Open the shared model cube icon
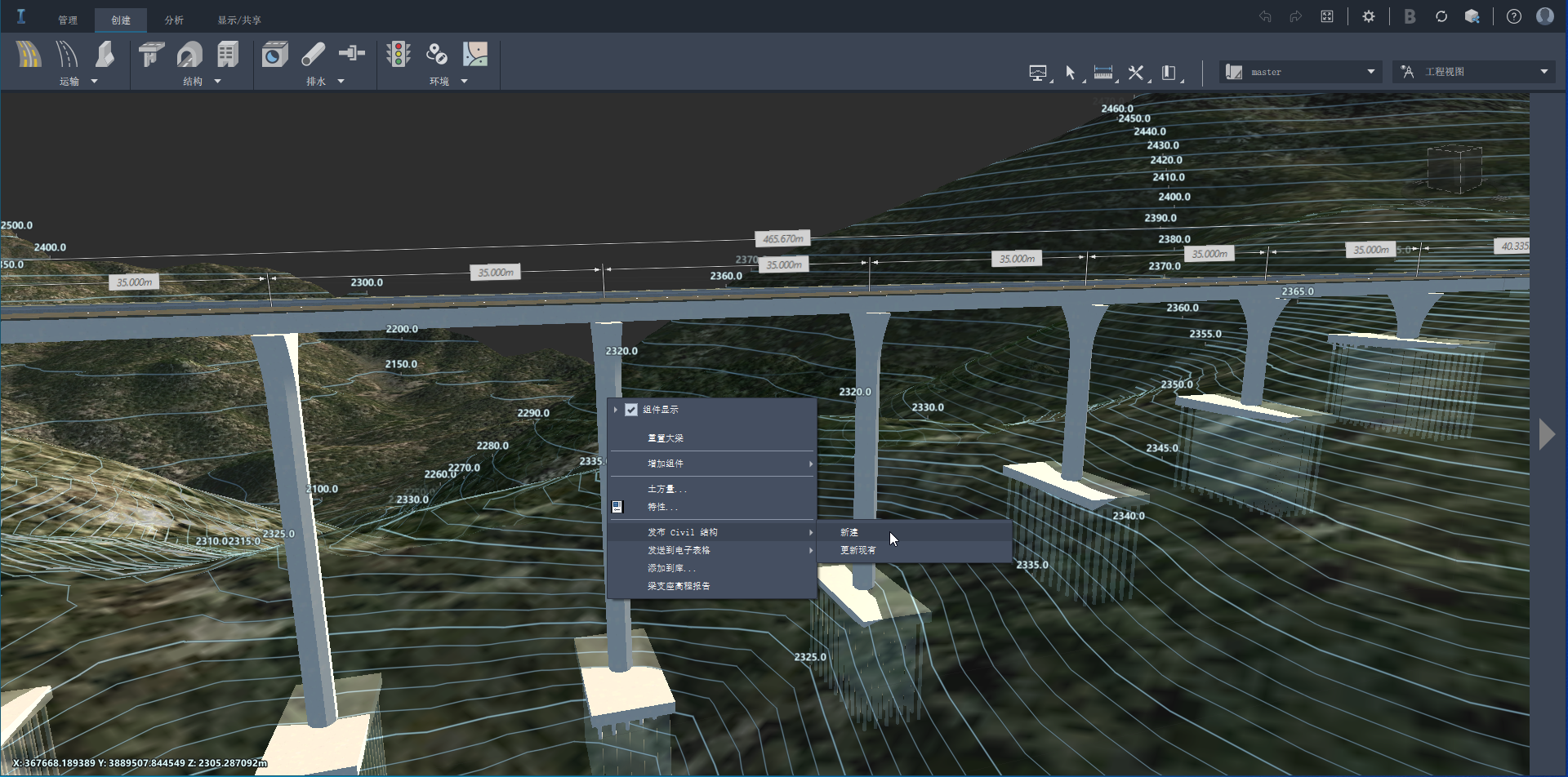The height and width of the screenshot is (777, 1568). [x=1472, y=16]
